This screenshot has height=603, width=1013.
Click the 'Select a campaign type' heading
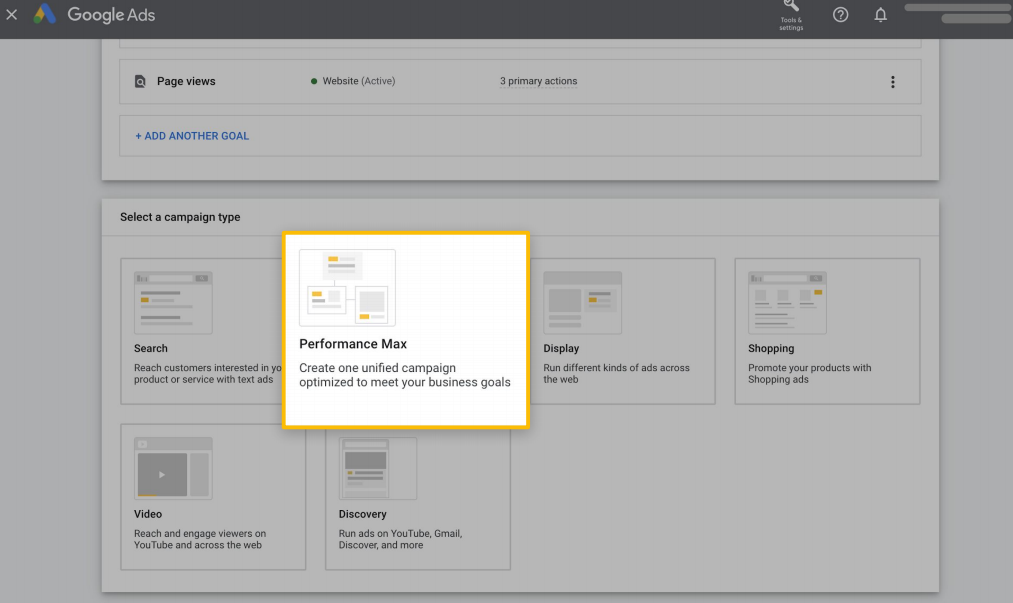[x=180, y=217]
